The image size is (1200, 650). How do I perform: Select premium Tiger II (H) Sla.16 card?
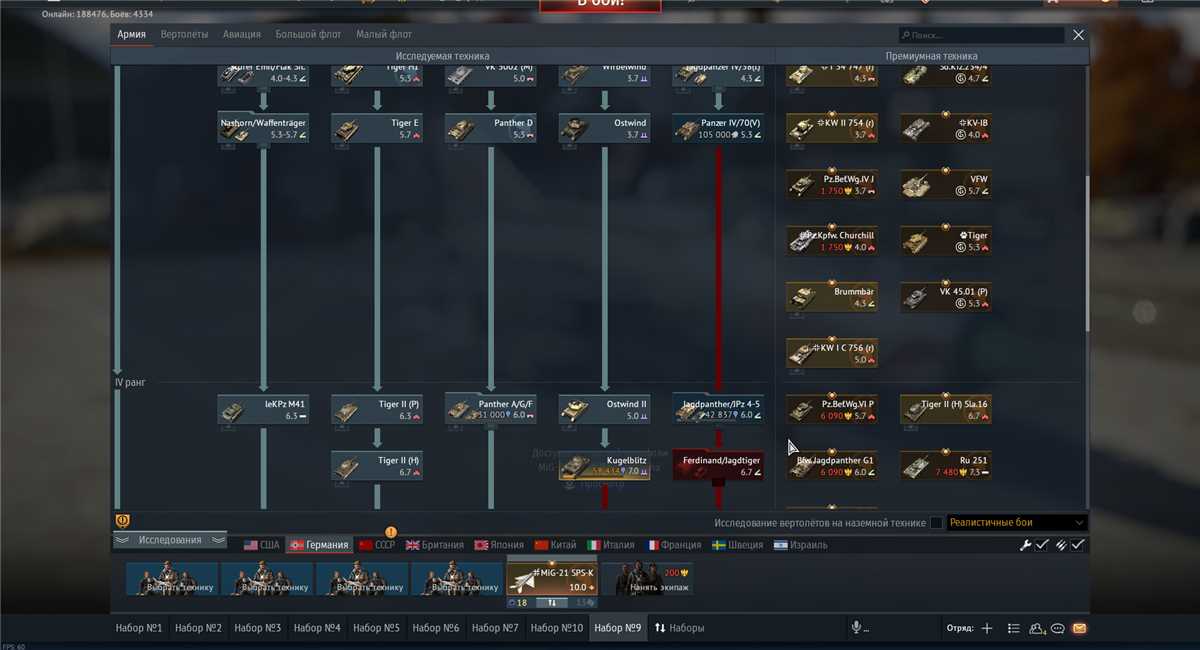pos(946,409)
